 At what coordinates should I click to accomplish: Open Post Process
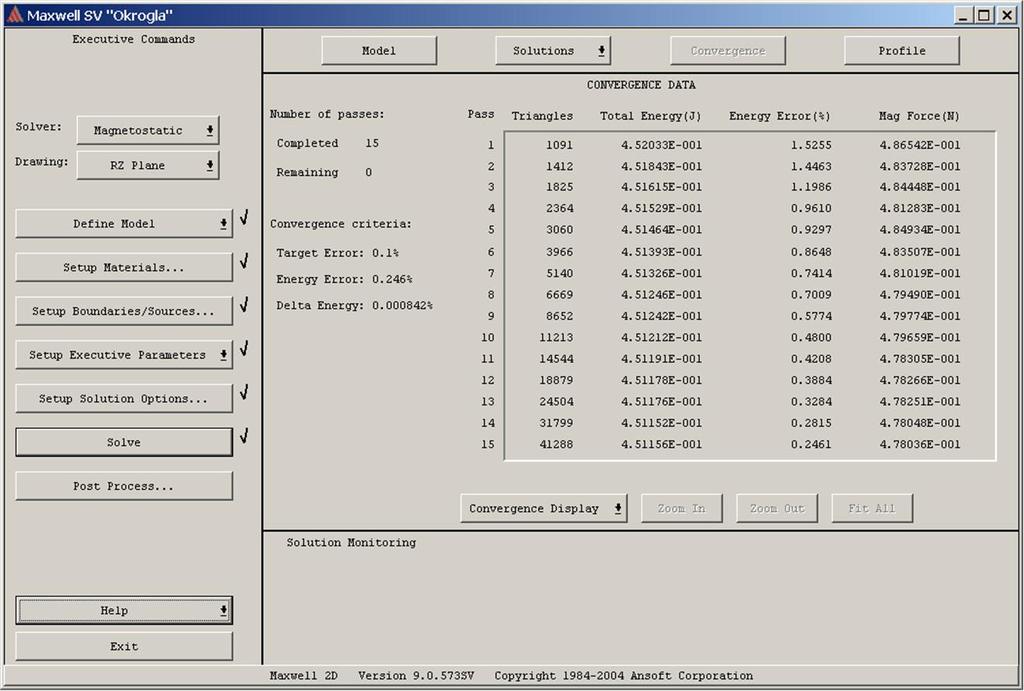(x=123, y=486)
